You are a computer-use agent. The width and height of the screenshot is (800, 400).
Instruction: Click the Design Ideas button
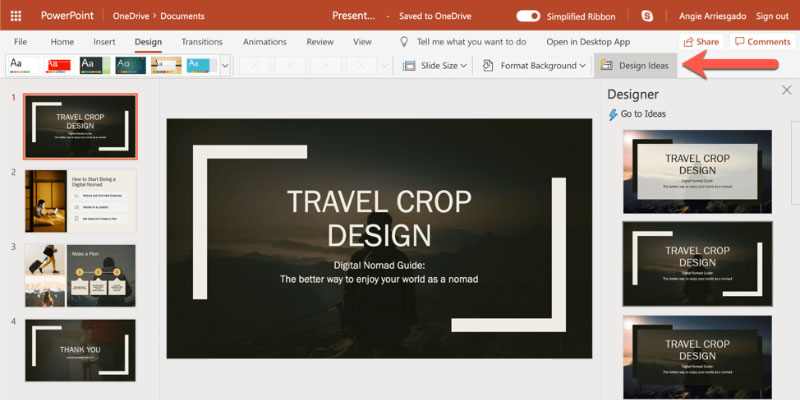coord(636,65)
